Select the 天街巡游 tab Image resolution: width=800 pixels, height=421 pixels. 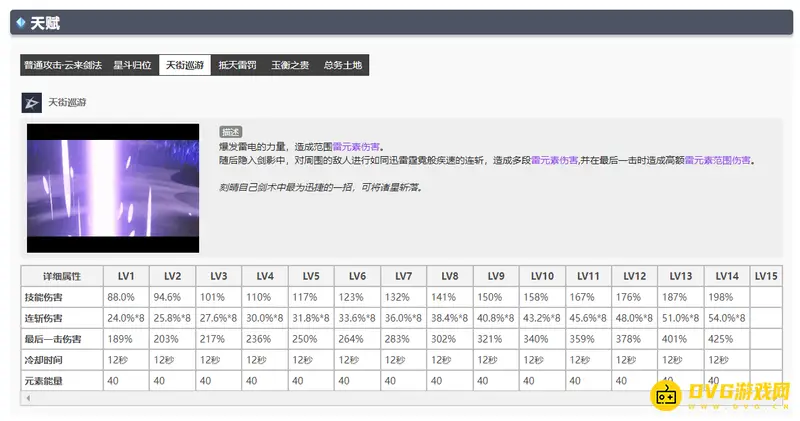[x=183, y=65]
